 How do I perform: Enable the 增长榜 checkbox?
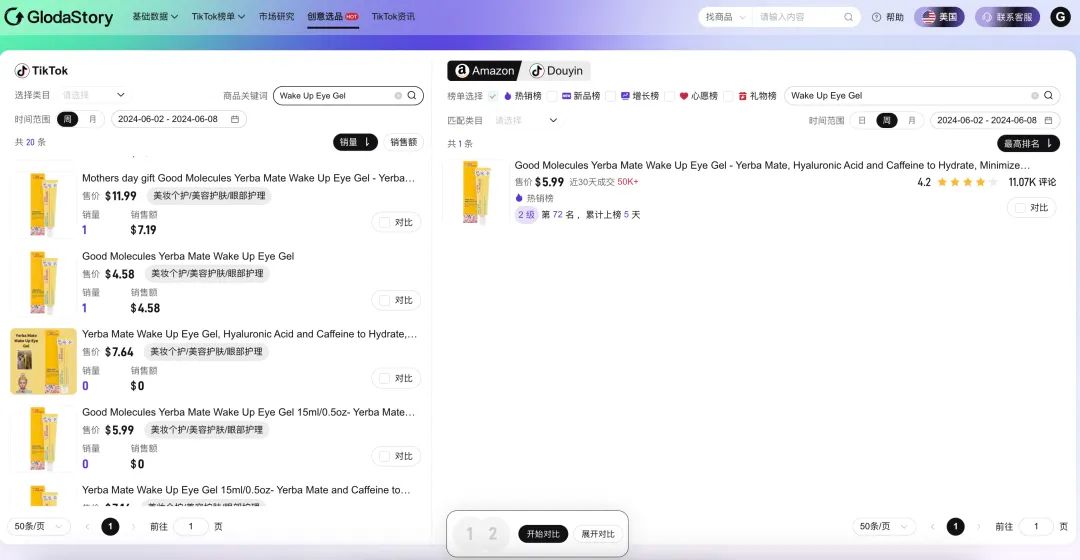tap(610, 96)
